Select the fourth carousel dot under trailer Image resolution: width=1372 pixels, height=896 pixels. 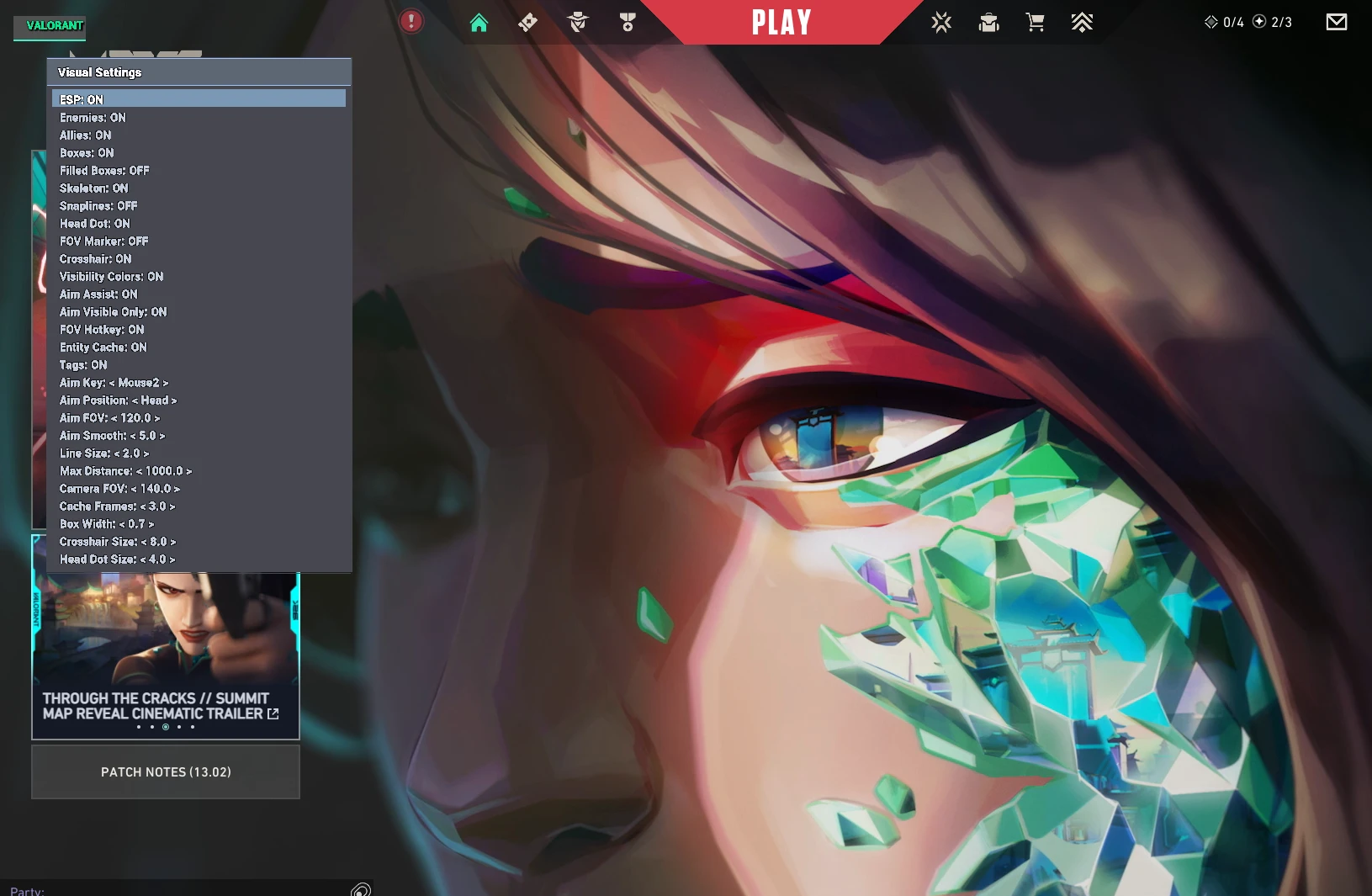point(179,727)
